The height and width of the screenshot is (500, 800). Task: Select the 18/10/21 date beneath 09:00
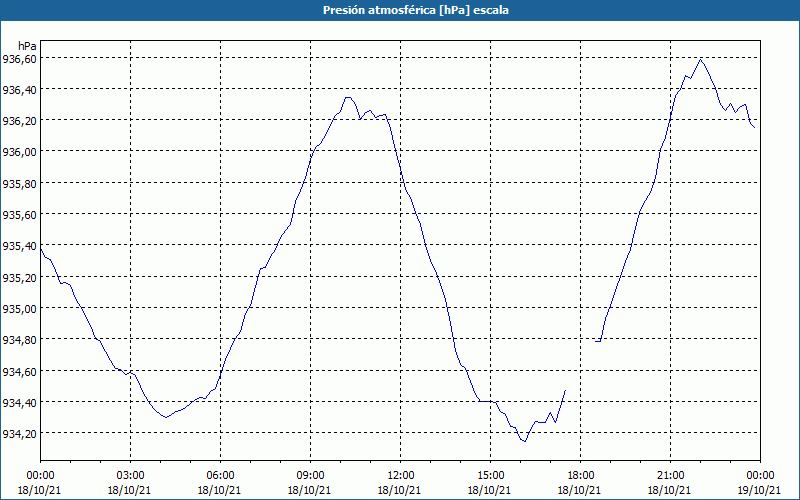(x=310, y=490)
